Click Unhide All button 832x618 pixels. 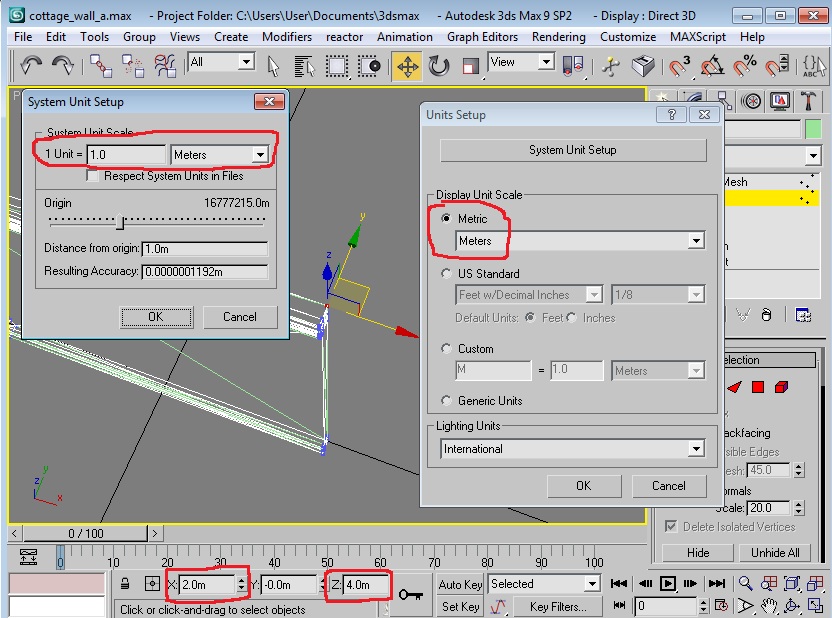pyautogui.click(x=775, y=553)
